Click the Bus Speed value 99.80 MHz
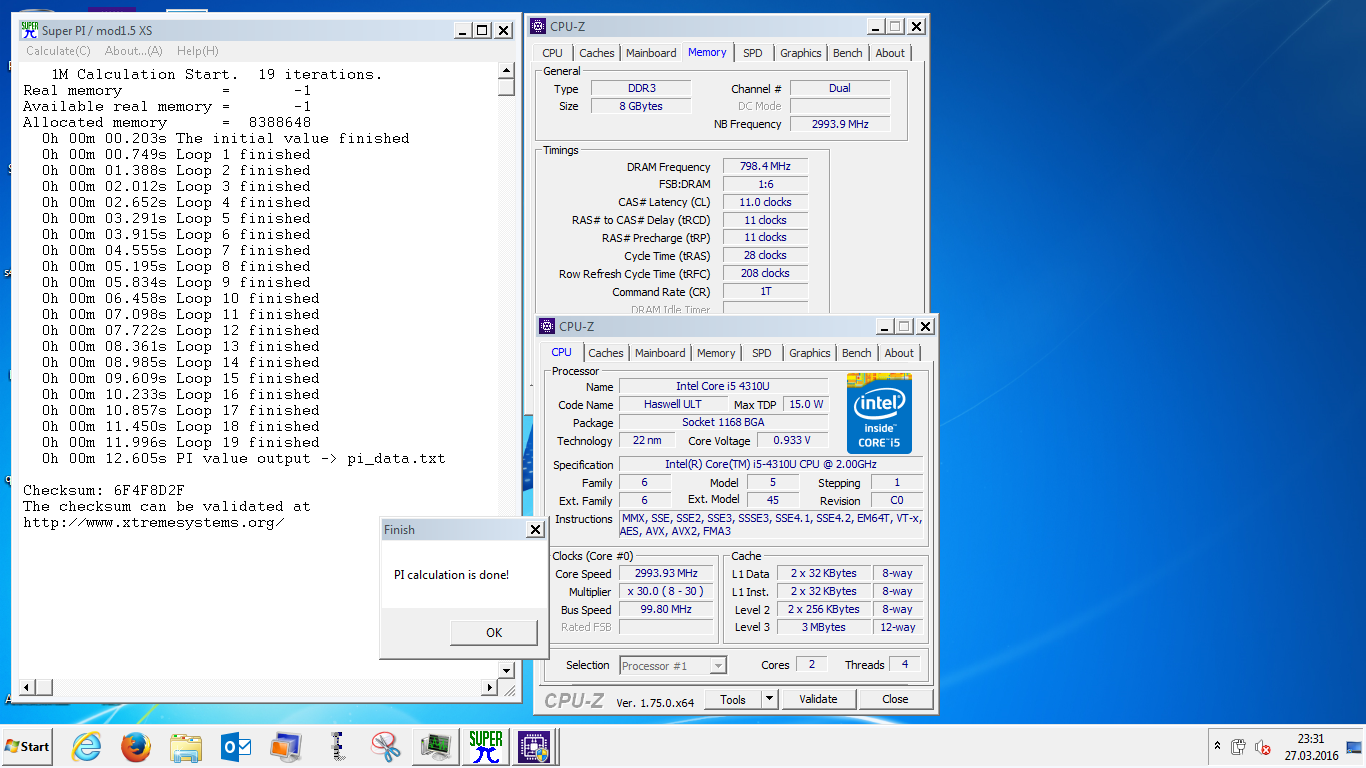 coord(666,609)
